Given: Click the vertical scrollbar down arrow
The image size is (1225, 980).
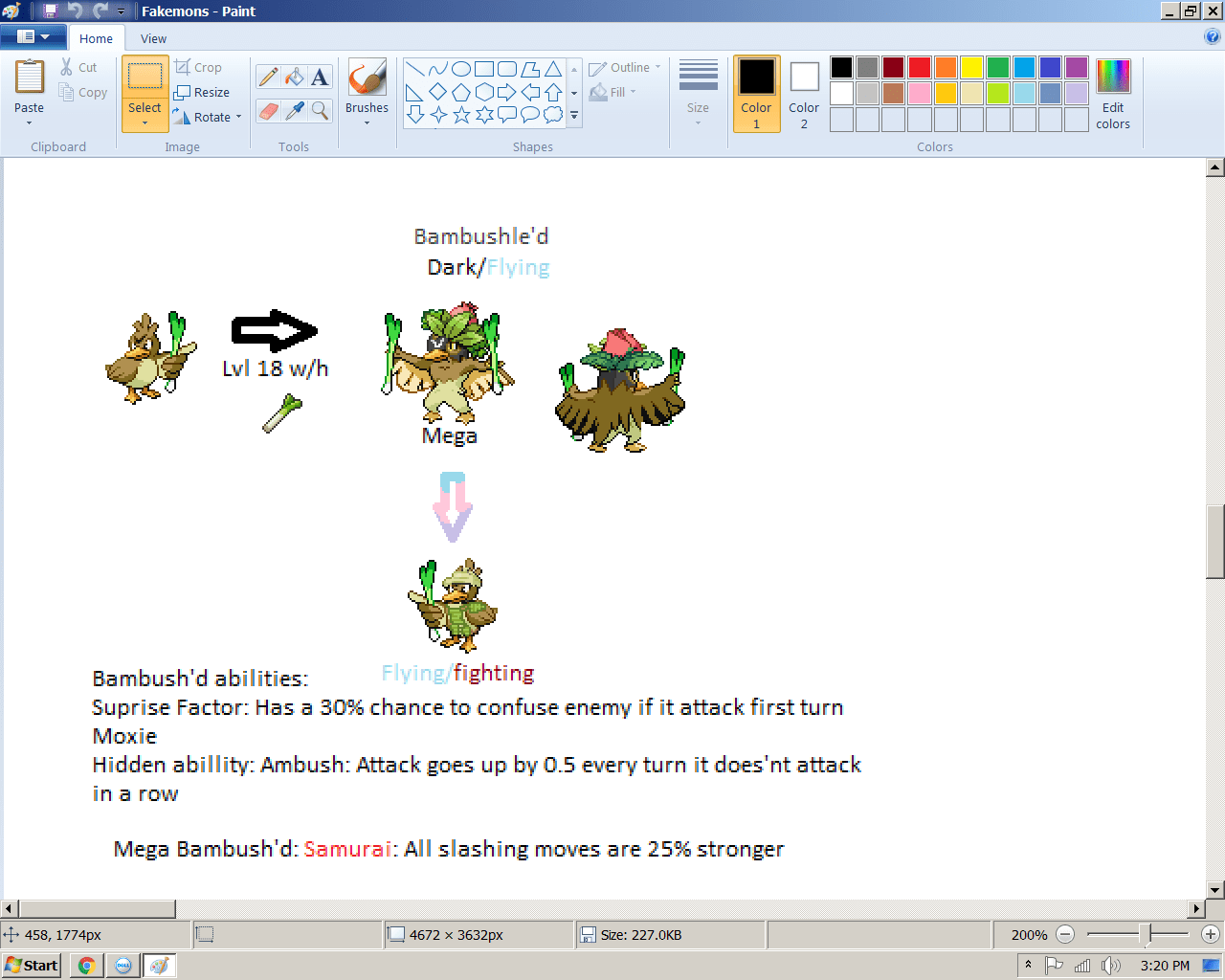Looking at the screenshot, I should tap(1215, 889).
